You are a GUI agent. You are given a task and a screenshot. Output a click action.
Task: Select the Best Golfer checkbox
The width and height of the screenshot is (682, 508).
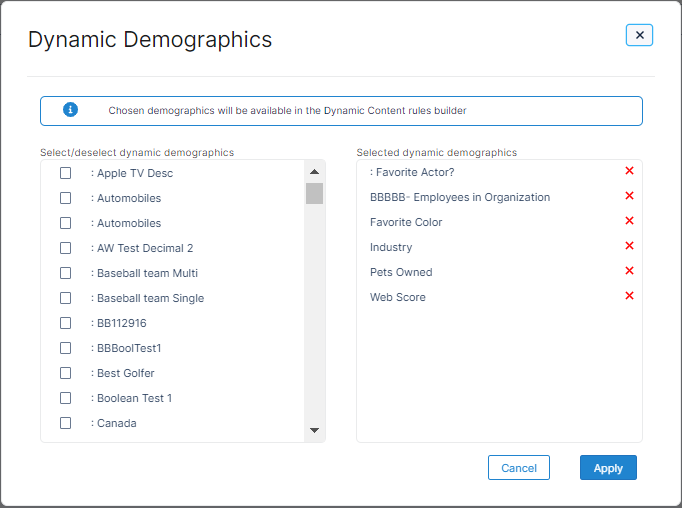pos(66,373)
